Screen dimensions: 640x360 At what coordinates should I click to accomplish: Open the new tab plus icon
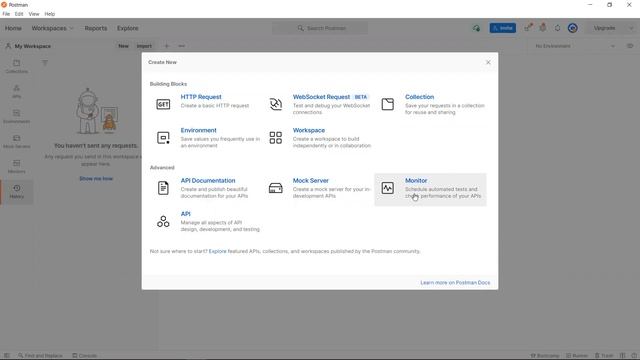(167, 46)
